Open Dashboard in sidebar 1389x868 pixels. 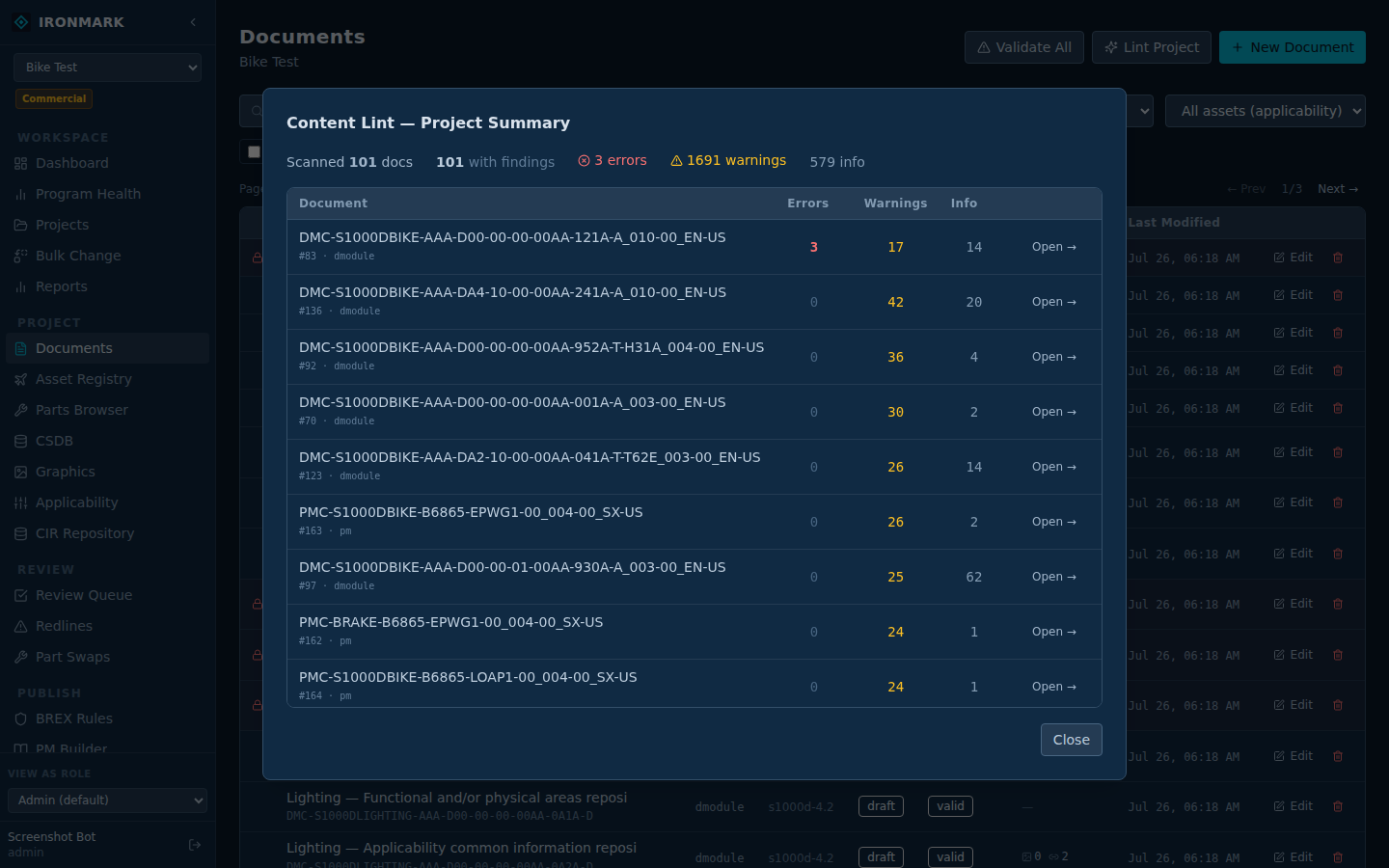(107, 163)
